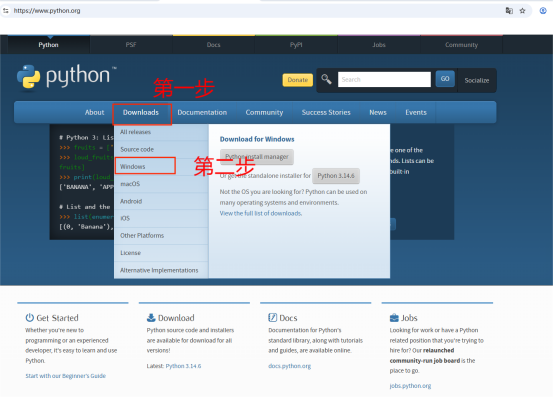Viewport: 553px width, 398px height.
Task: Click the Docs section heading
Action: tap(288, 318)
